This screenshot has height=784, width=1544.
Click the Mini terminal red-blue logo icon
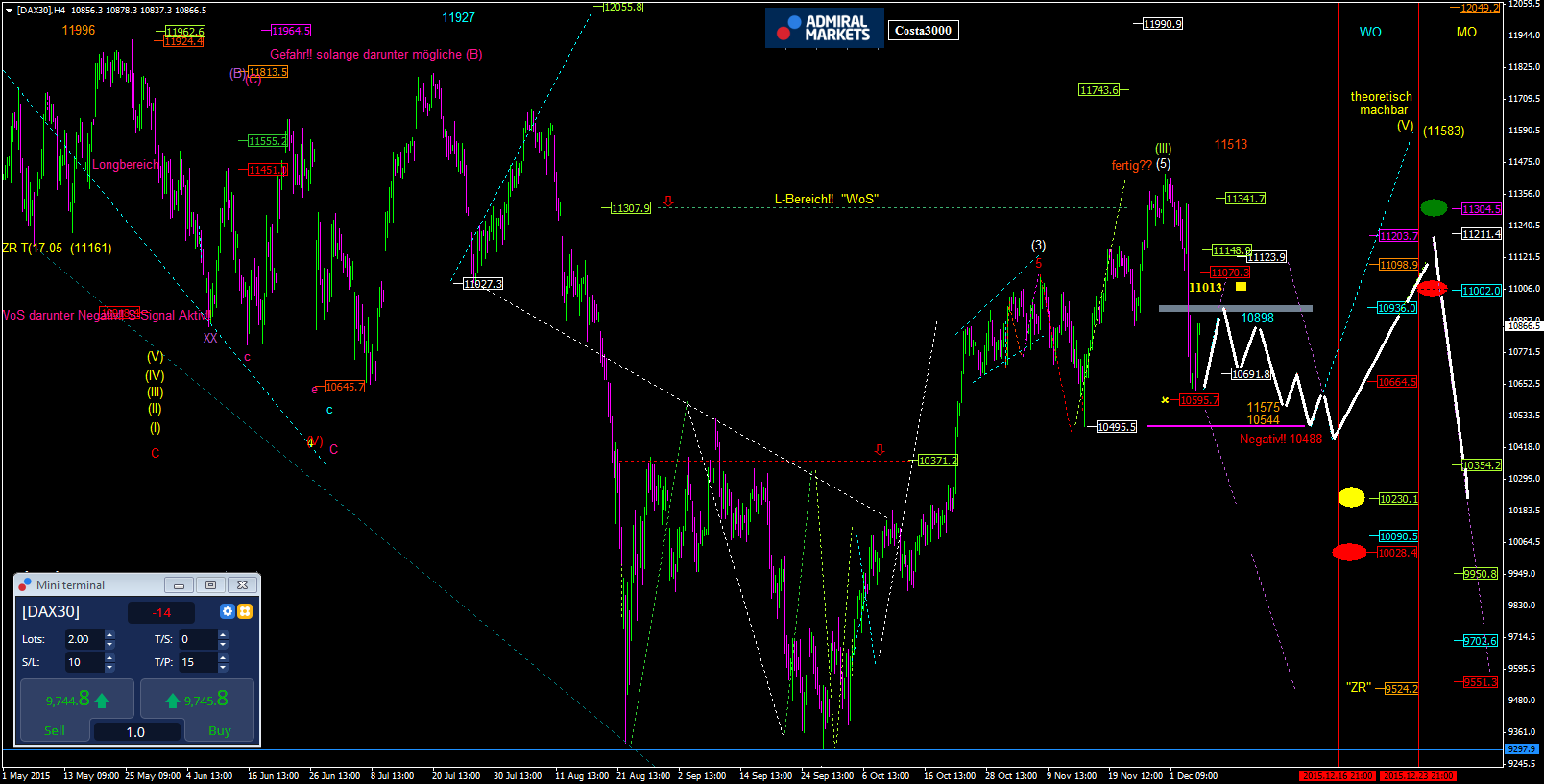click(x=25, y=584)
